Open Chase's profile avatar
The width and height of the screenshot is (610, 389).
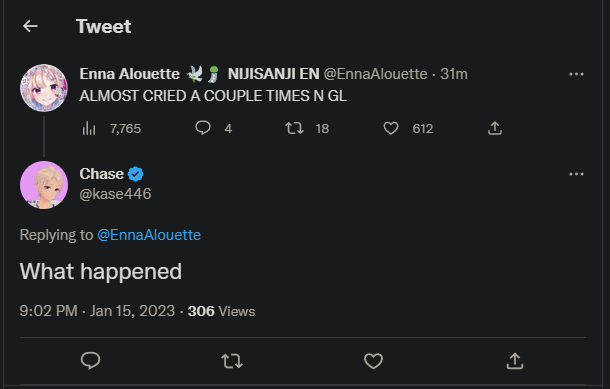coord(44,185)
